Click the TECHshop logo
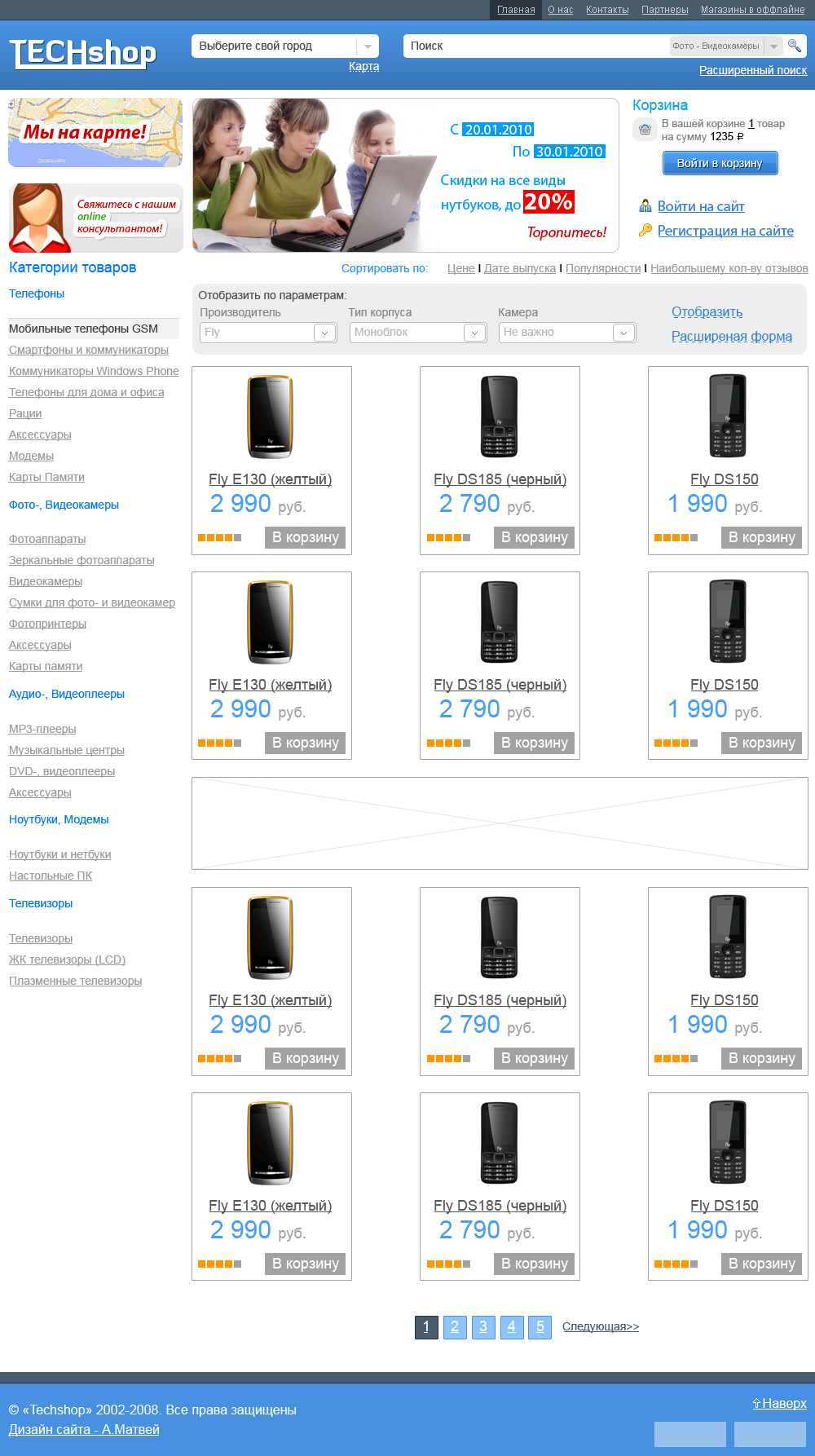 82,54
